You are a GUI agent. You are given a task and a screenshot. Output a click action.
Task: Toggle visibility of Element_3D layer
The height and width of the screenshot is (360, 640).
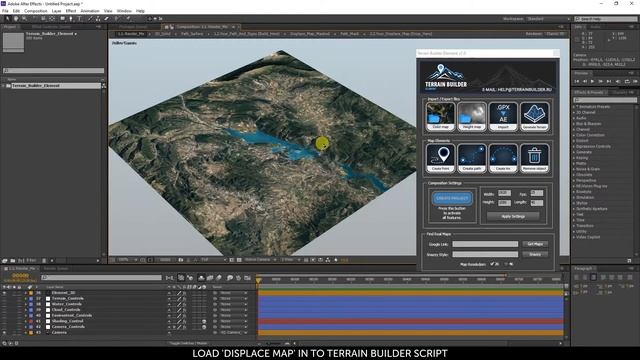click(4, 293)
